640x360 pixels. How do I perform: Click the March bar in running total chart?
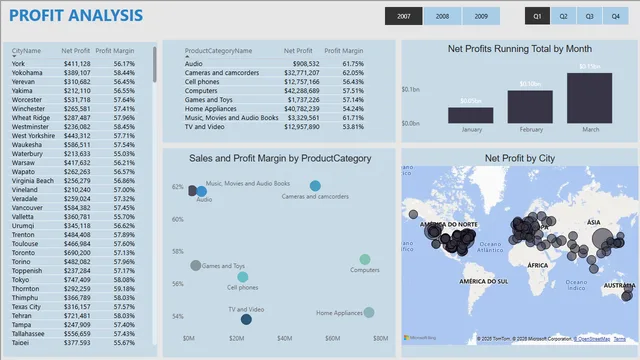[589, 98]
